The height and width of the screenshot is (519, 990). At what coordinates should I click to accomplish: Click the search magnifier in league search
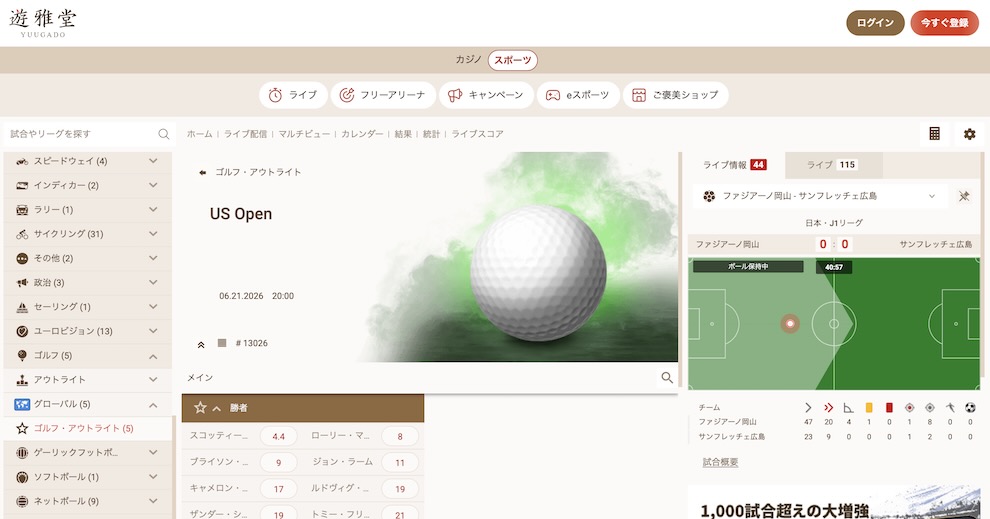(164, 134)
